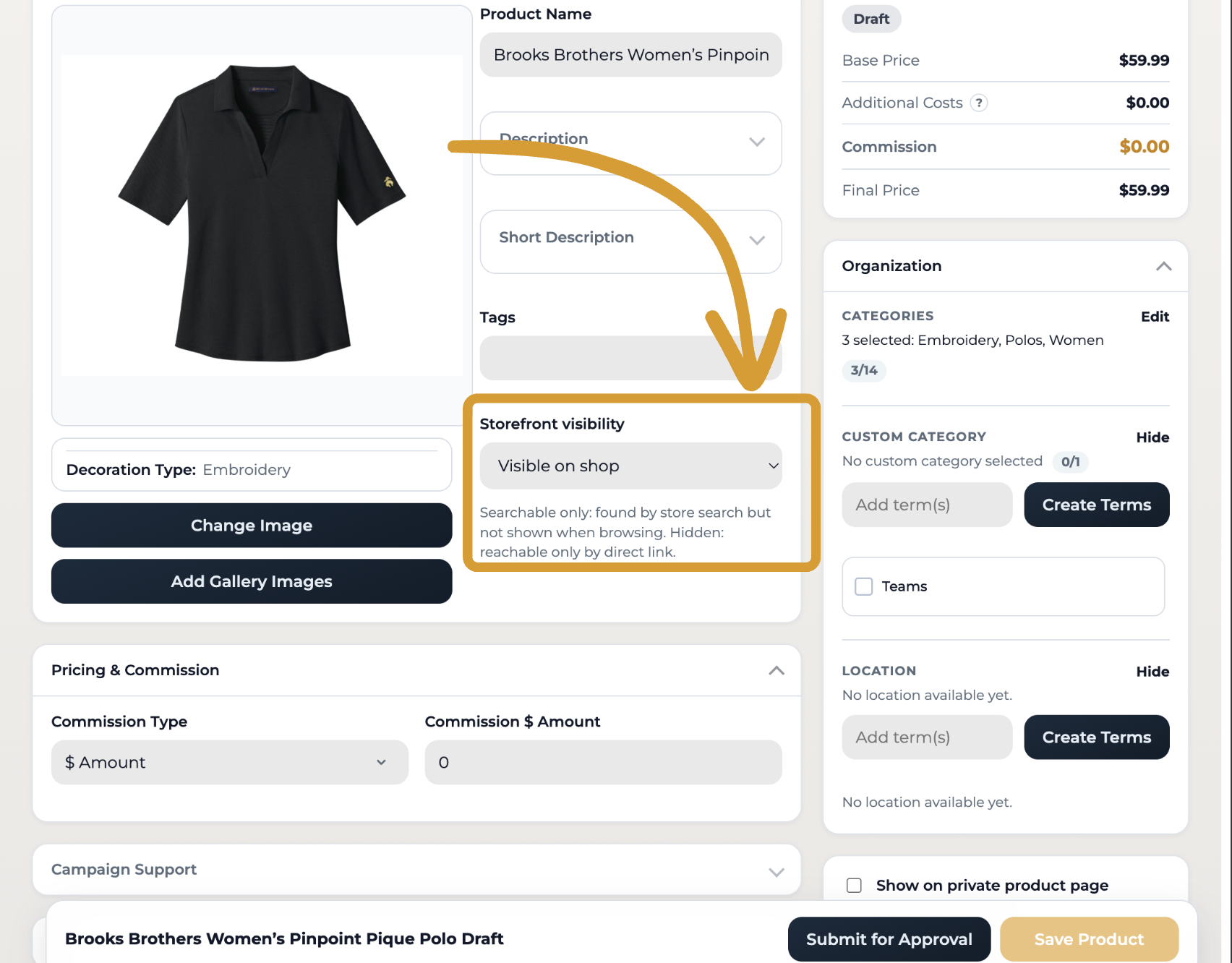Open the Storefront visibility dropdown
Image resolution: width=1232 pixels, height=963 pixels.
coord(630,466)
